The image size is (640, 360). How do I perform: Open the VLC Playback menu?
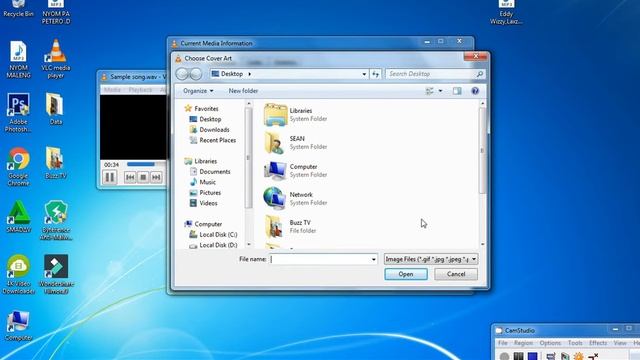tap(140, 89)
